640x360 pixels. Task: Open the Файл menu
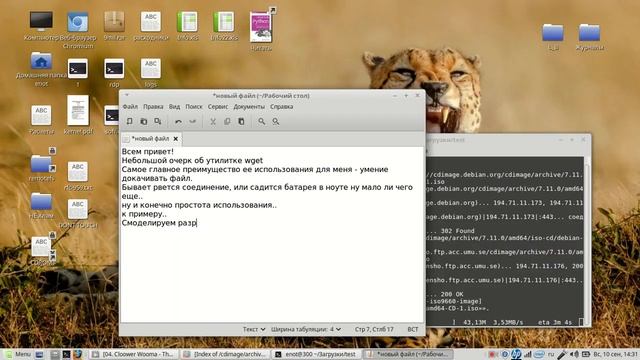pos(130,107)
